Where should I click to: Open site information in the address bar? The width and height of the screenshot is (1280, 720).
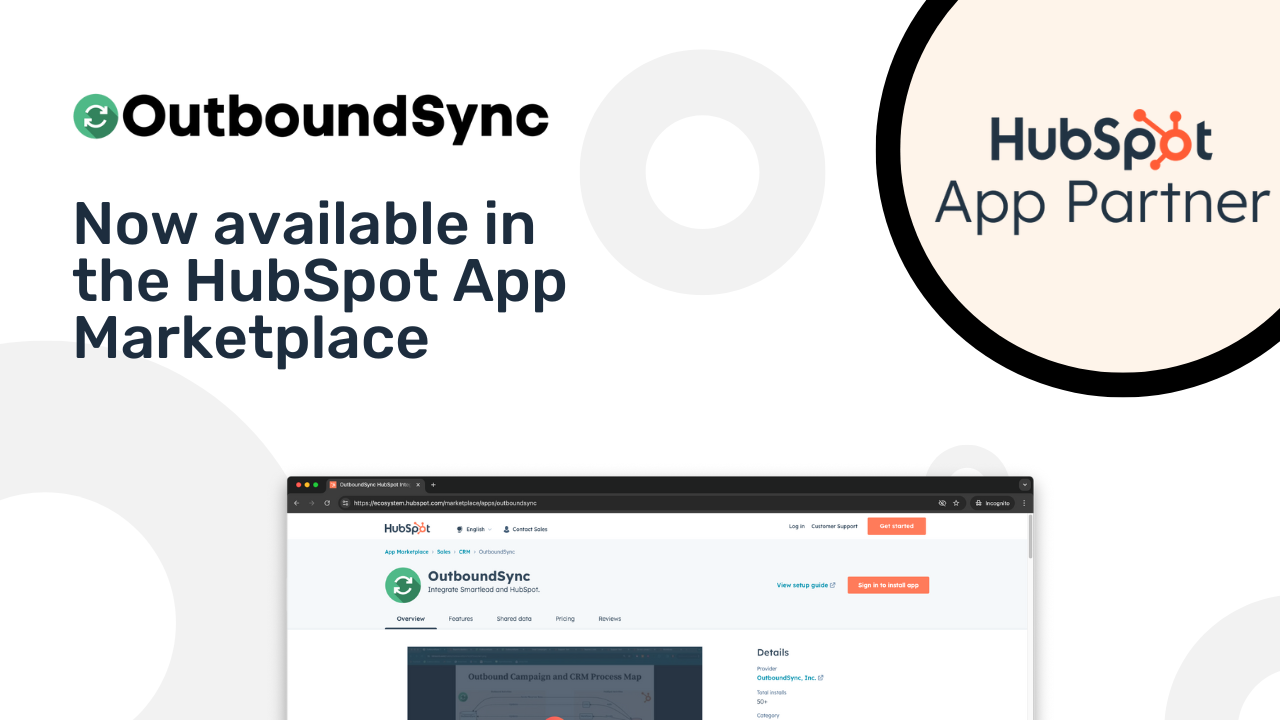tap(344, 502)
